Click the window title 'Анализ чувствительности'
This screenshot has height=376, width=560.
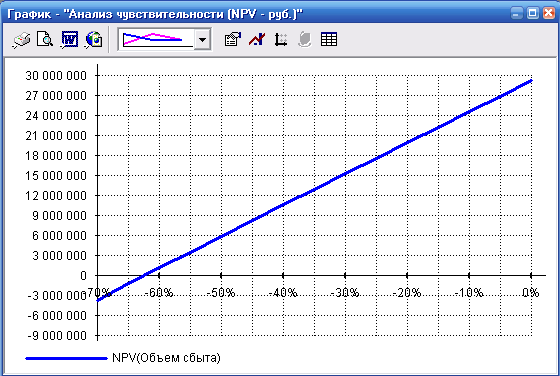(x=147, y=14)
